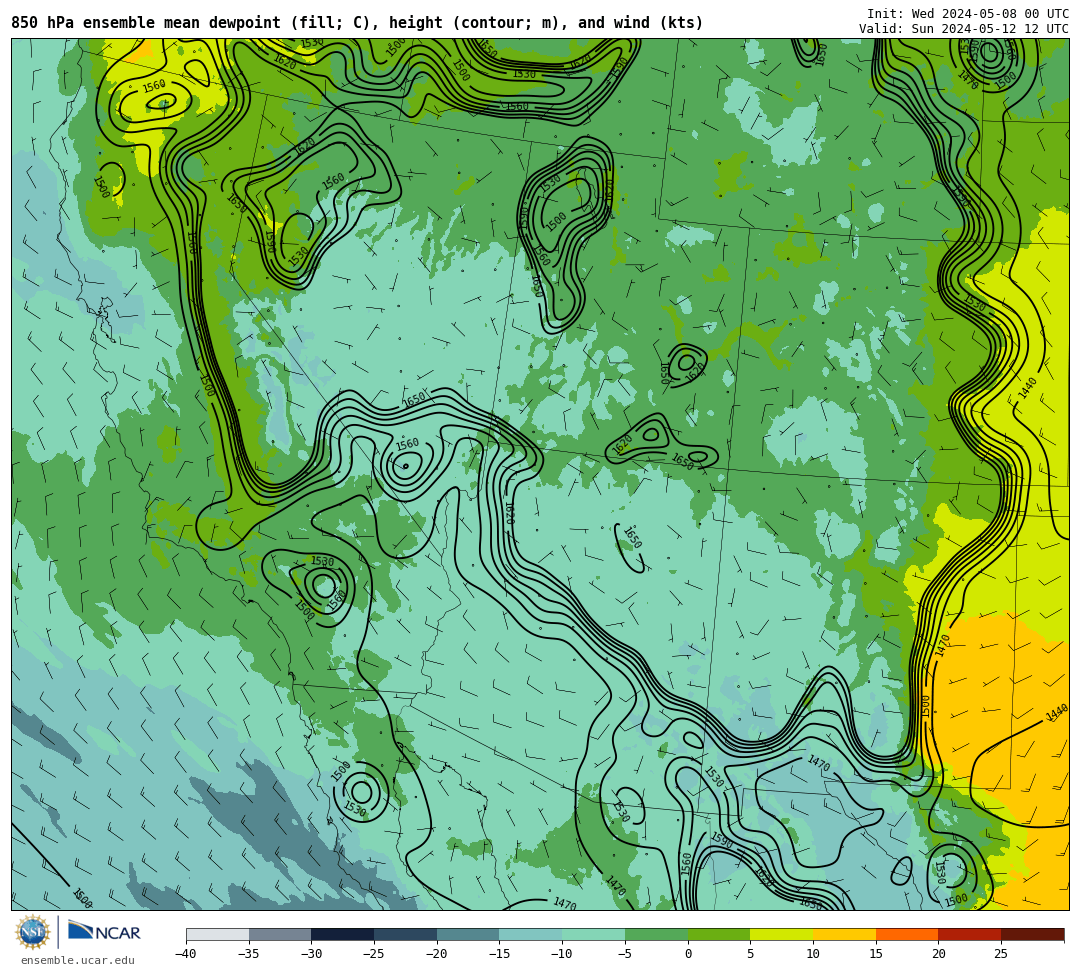
Task: Select the Valid: Sun 2024-05-12 12 UTC text
Action: [x=964, y=28]
